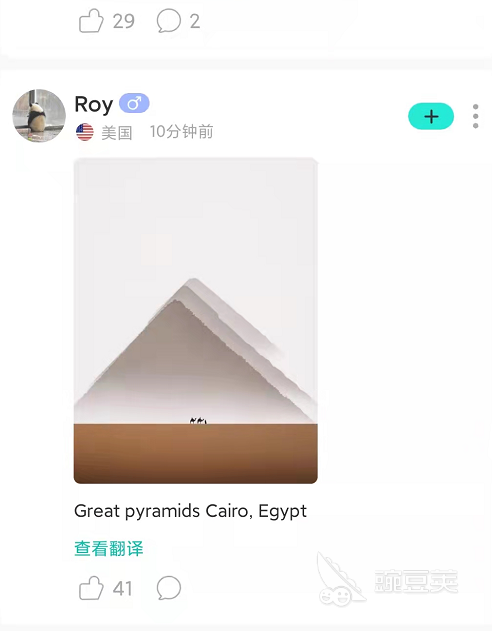Like Roy's pyramid post thumbs-up icon
This screenshot has height=631, width=492.
91,588
